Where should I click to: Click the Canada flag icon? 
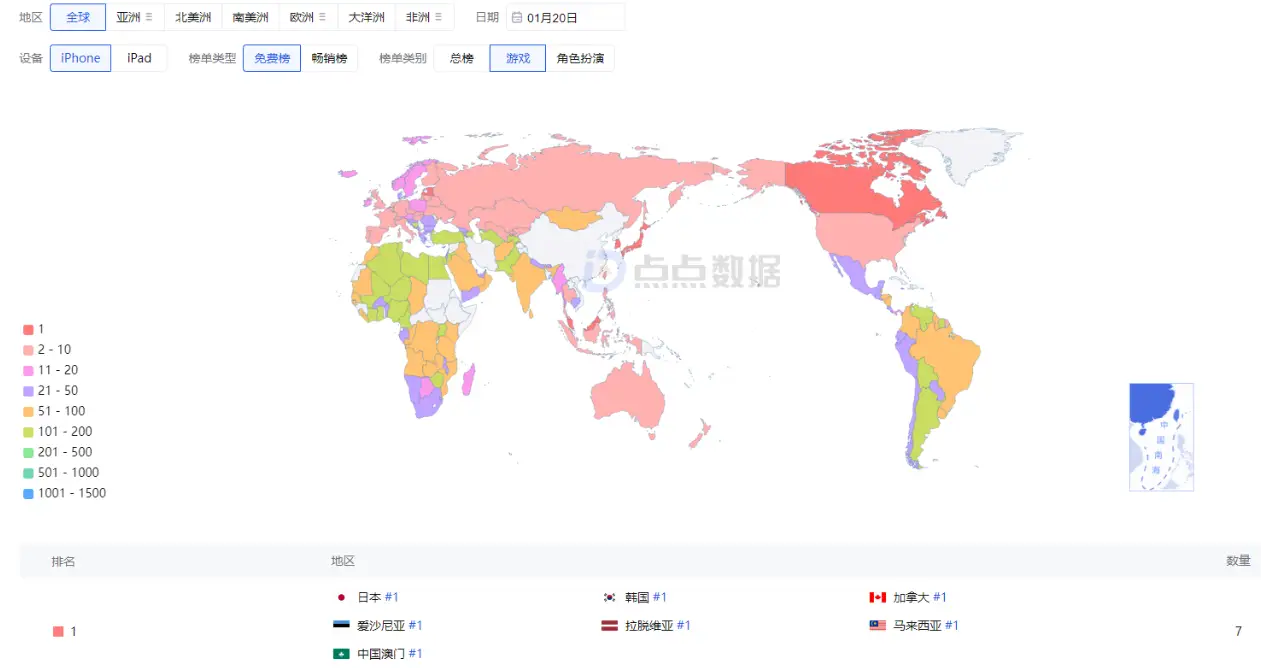[x=877, y=597]
